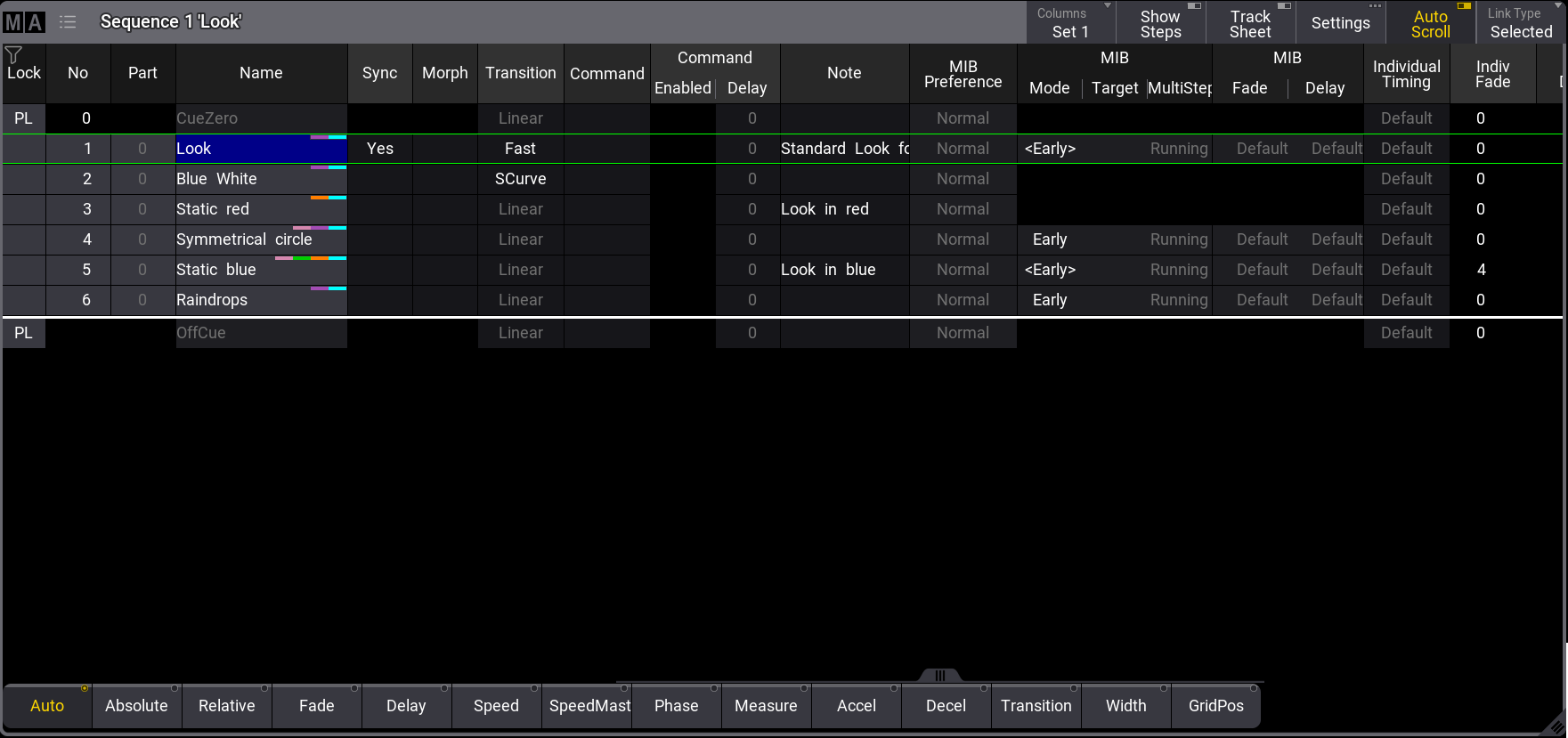Screen dimensions: 1568x738
Task: Click the MA logo in the title bar
Action: (x=24, y=22)
